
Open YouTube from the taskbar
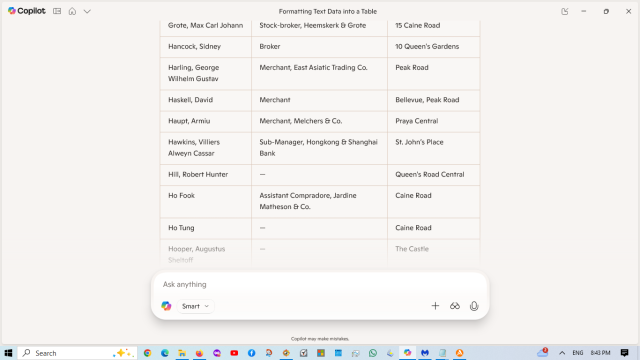point(234,353)
